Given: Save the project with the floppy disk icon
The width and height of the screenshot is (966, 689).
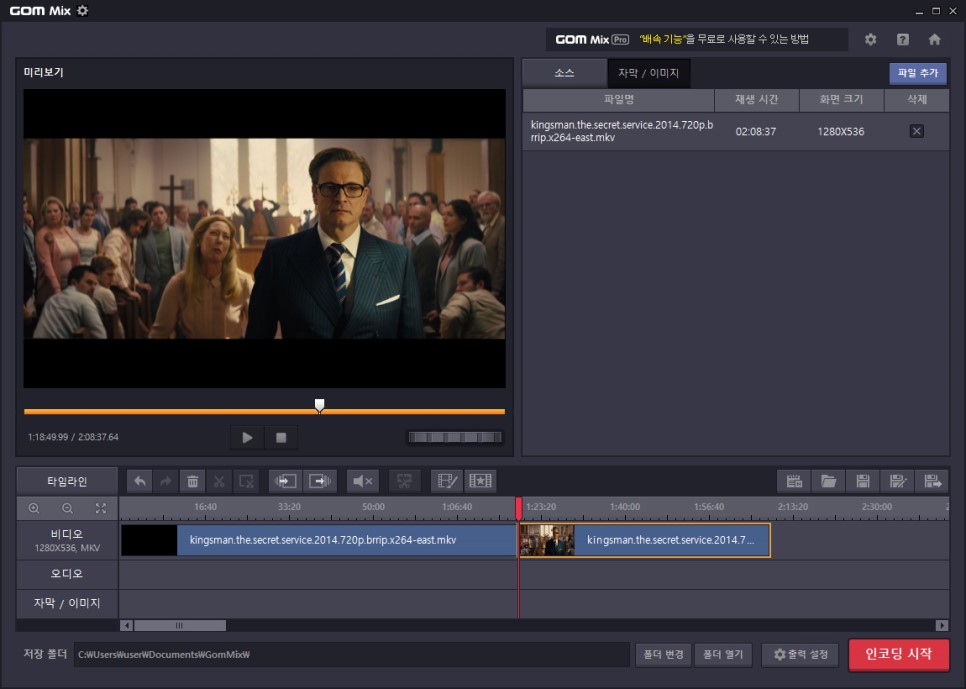Looking at the screenshot, I should tap(863, 481).
